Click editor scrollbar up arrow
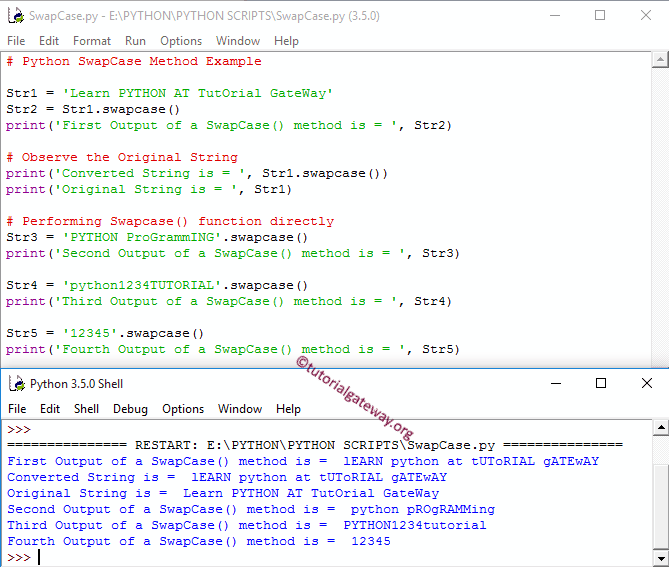Image resolution: width=669 pixels, height=567 pixels. pos(660,60)
